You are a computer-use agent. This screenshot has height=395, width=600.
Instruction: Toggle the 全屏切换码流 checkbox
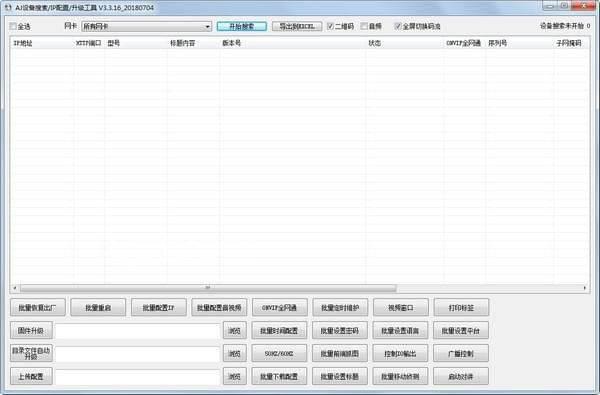[398, 26]
